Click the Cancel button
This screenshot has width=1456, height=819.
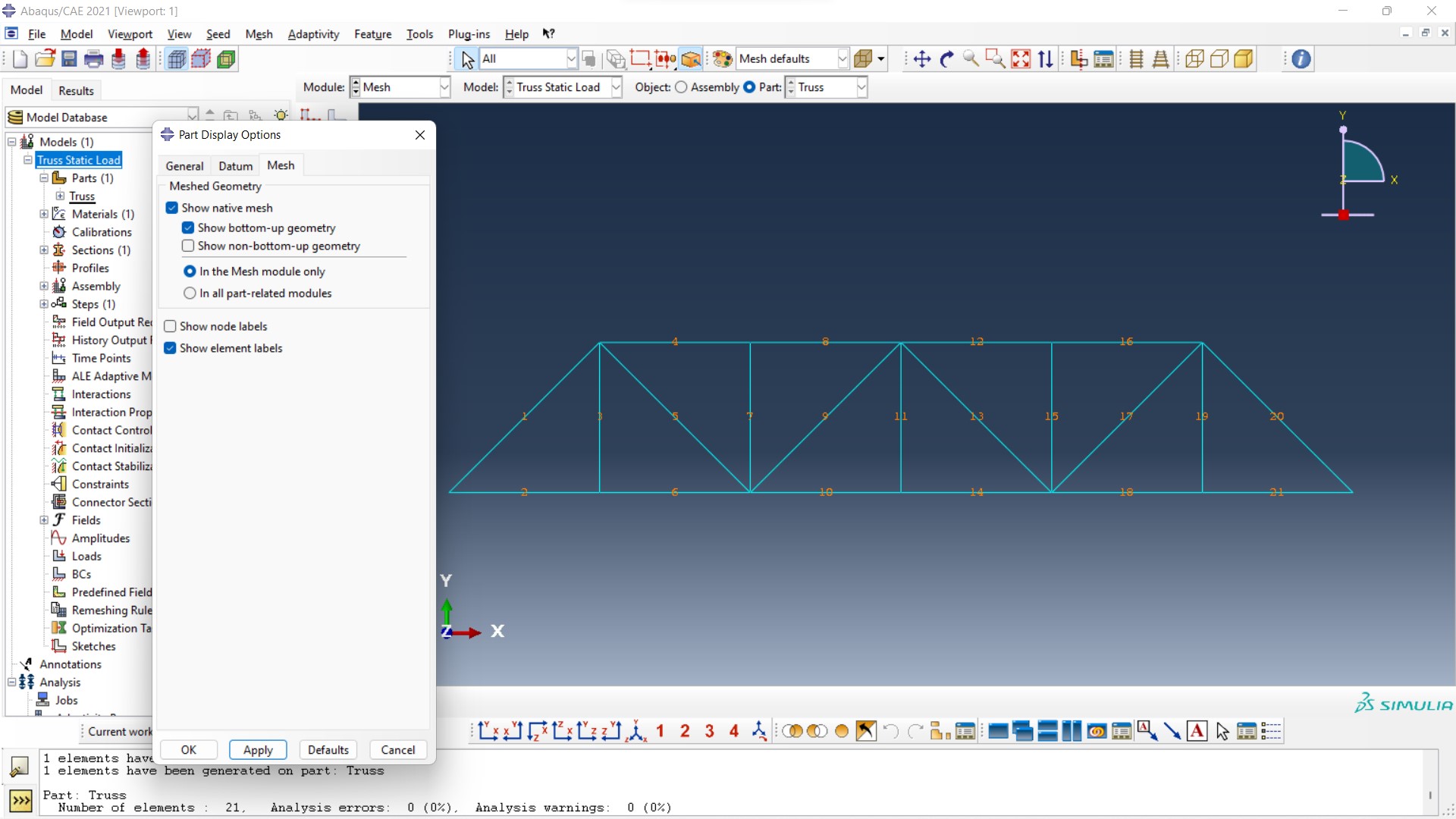[x=398, y=750]
